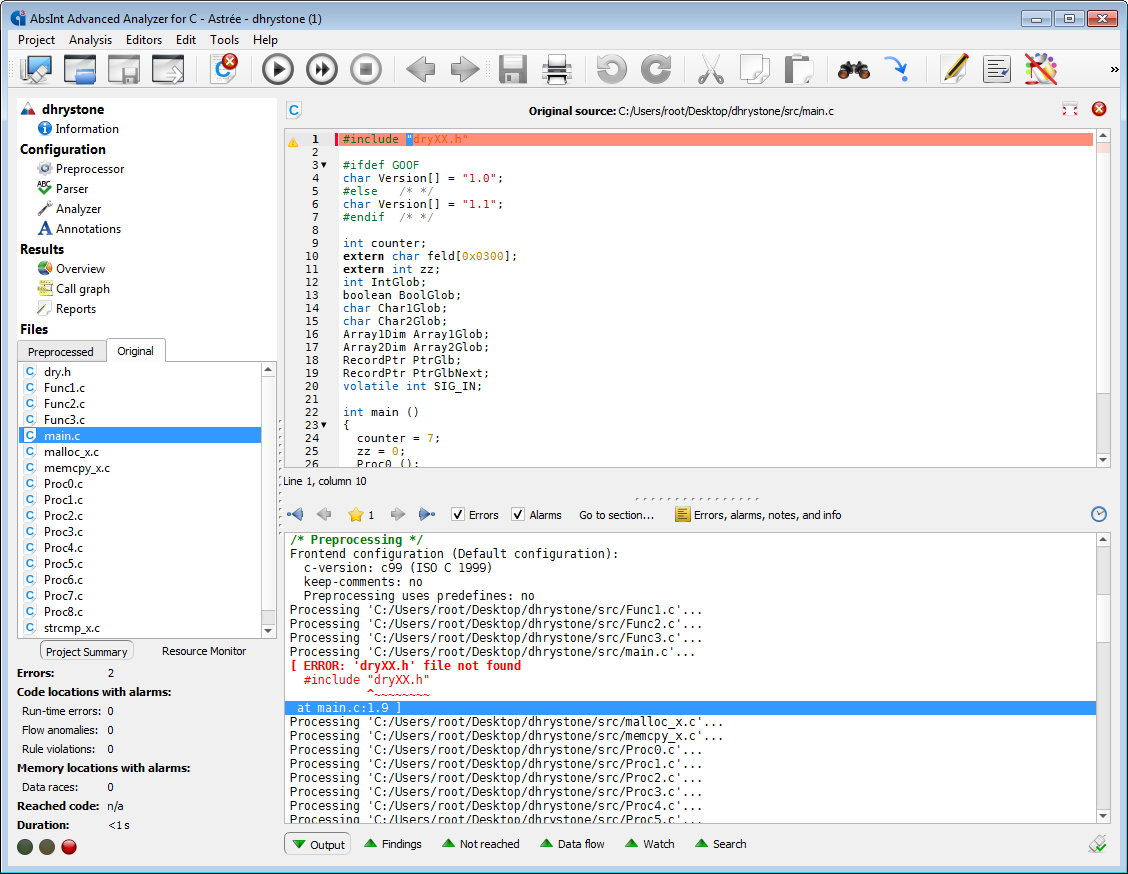Open the Editors menu
Image resolution: width=1128 pixels, height=874 pixels.
click(x=144, y=40)
